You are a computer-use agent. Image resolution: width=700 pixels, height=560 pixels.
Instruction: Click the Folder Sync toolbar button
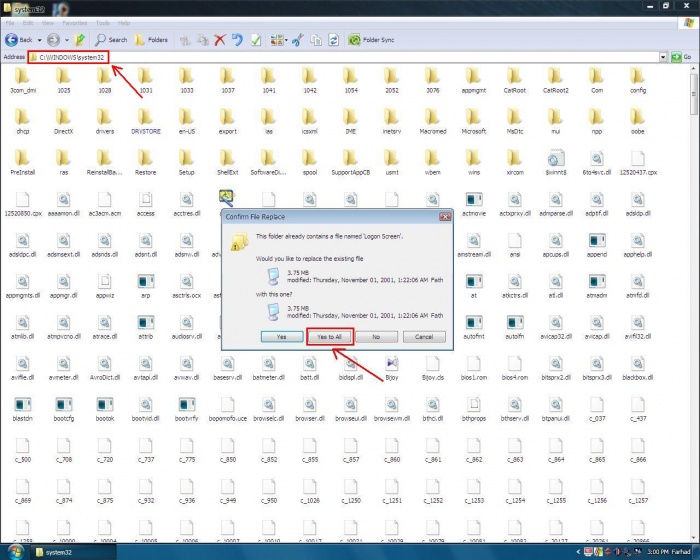371,40
